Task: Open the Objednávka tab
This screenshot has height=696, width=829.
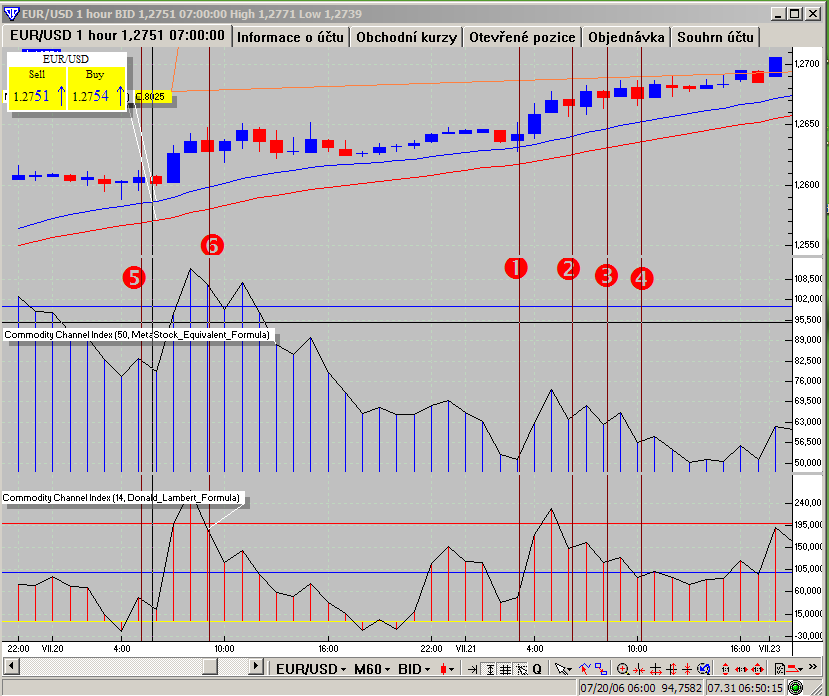Action: click(x=626, y=37)
